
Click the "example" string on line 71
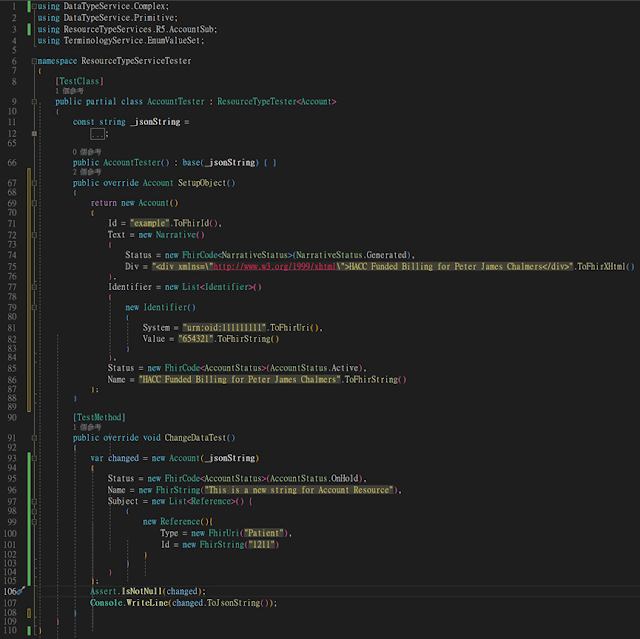(x=149, y=223)
